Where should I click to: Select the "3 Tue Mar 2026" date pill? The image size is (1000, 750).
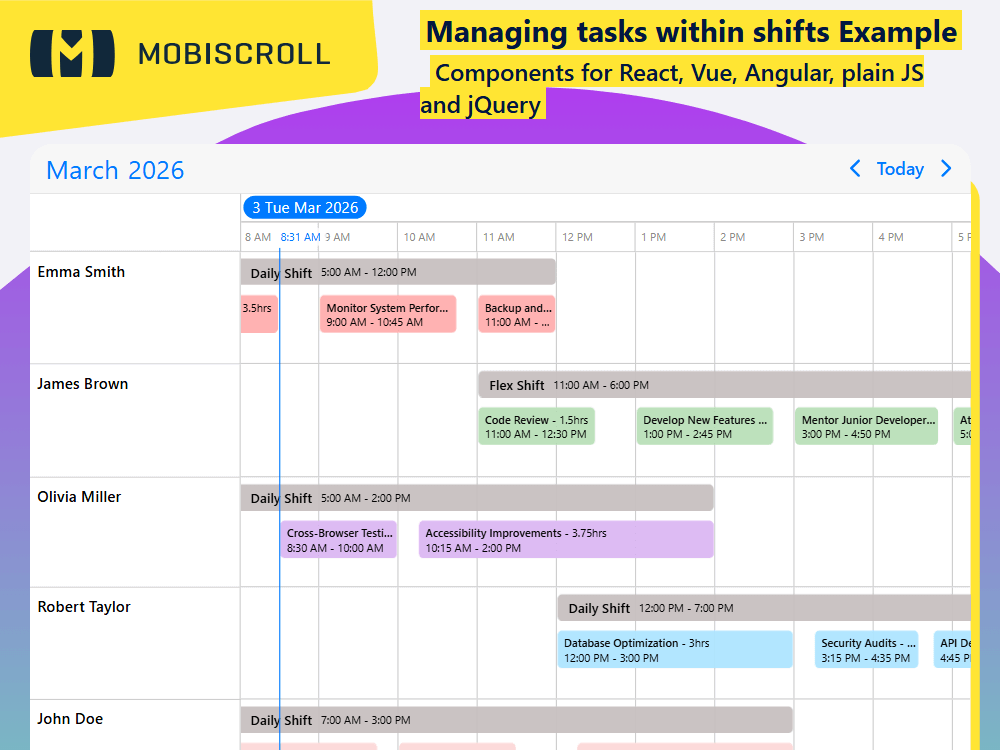tap(305, 207)
